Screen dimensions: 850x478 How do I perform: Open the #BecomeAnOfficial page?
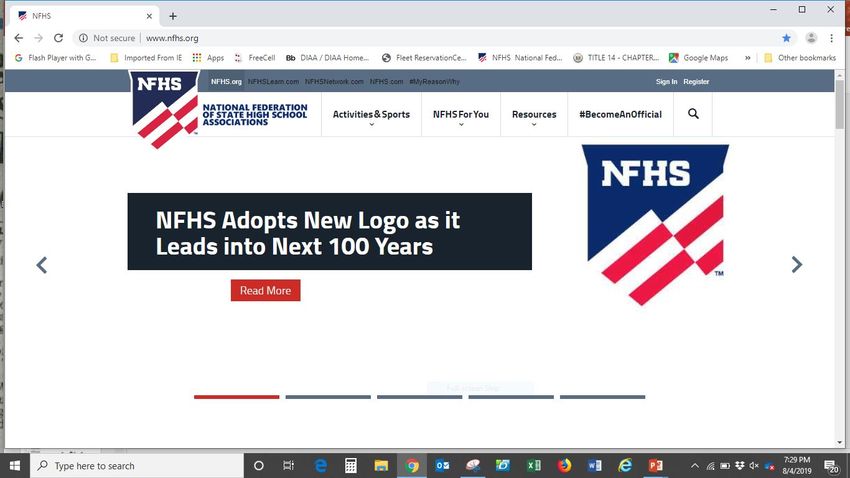coord(620,114)
